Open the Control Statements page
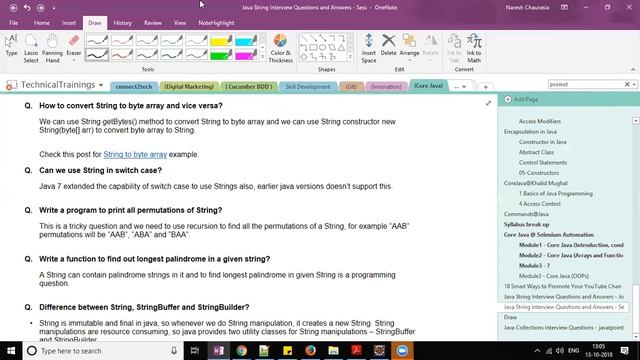Image resolution: width=640 pixels, height=360 pixels. point(543,162)
